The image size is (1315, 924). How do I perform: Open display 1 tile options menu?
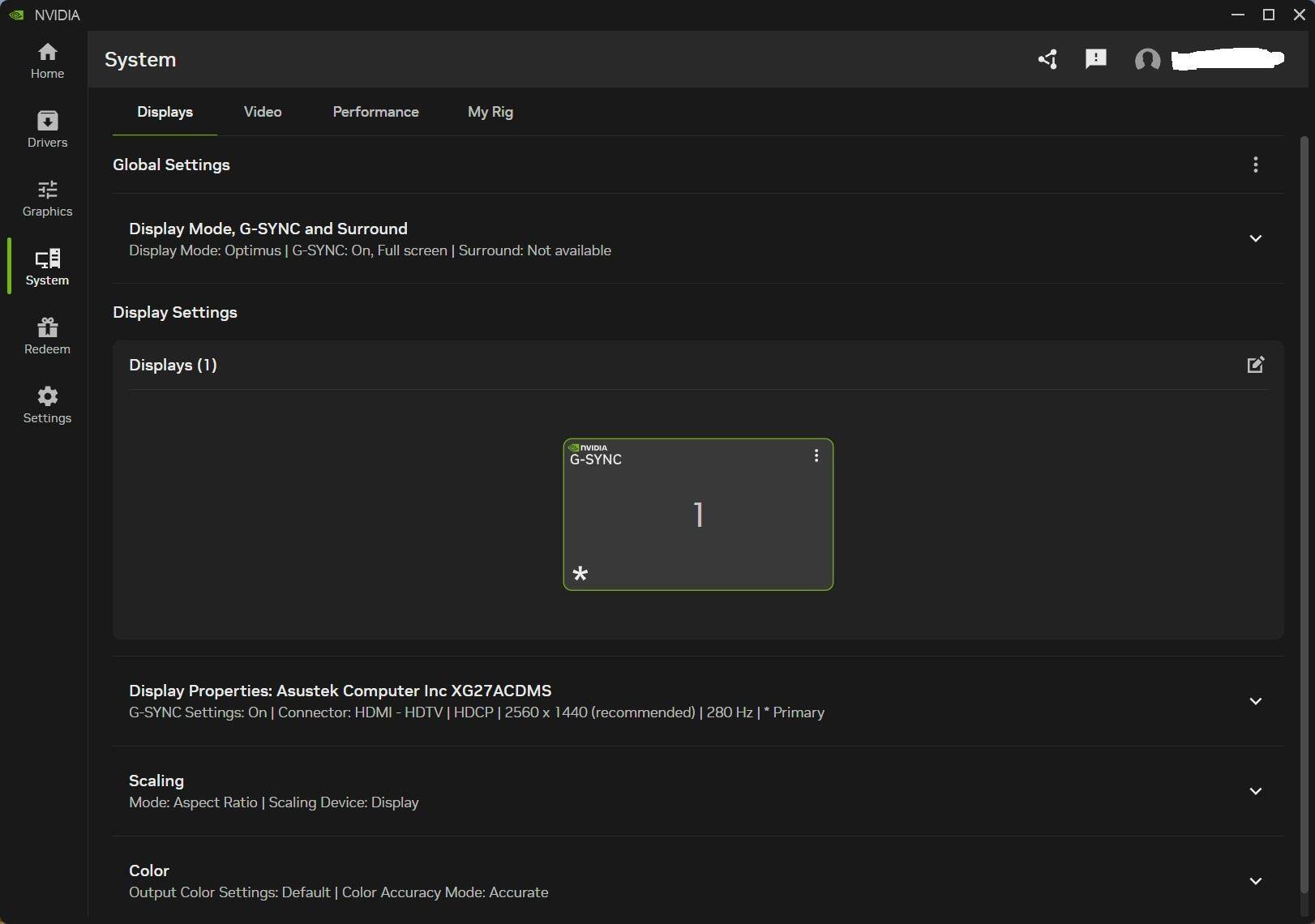816,456
